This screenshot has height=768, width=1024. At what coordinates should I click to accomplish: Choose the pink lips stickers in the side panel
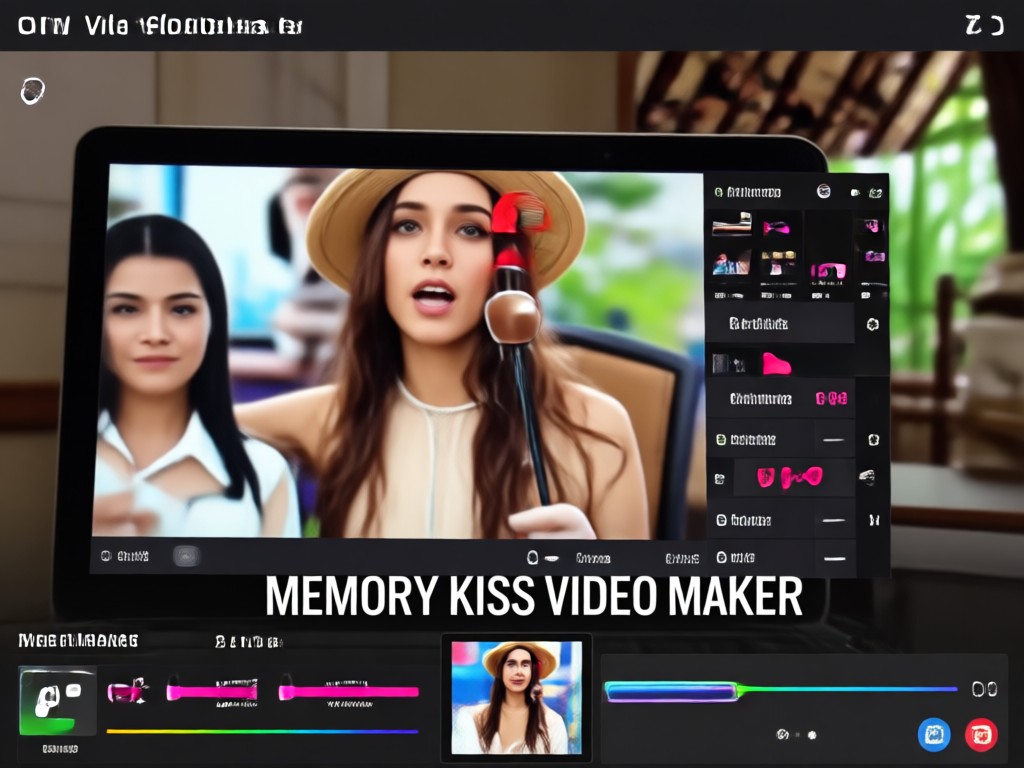(x=789, y=477)
